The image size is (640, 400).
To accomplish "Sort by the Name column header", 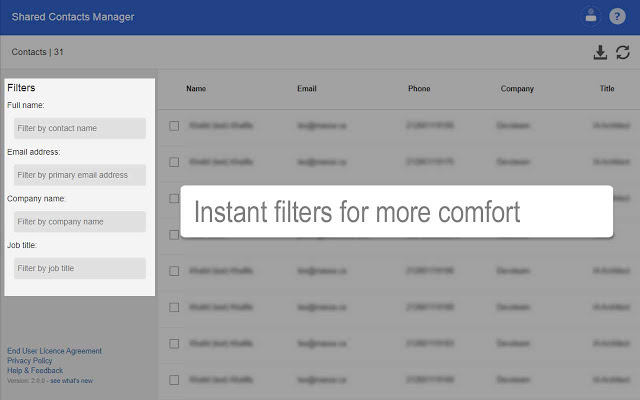I will 196,89.
